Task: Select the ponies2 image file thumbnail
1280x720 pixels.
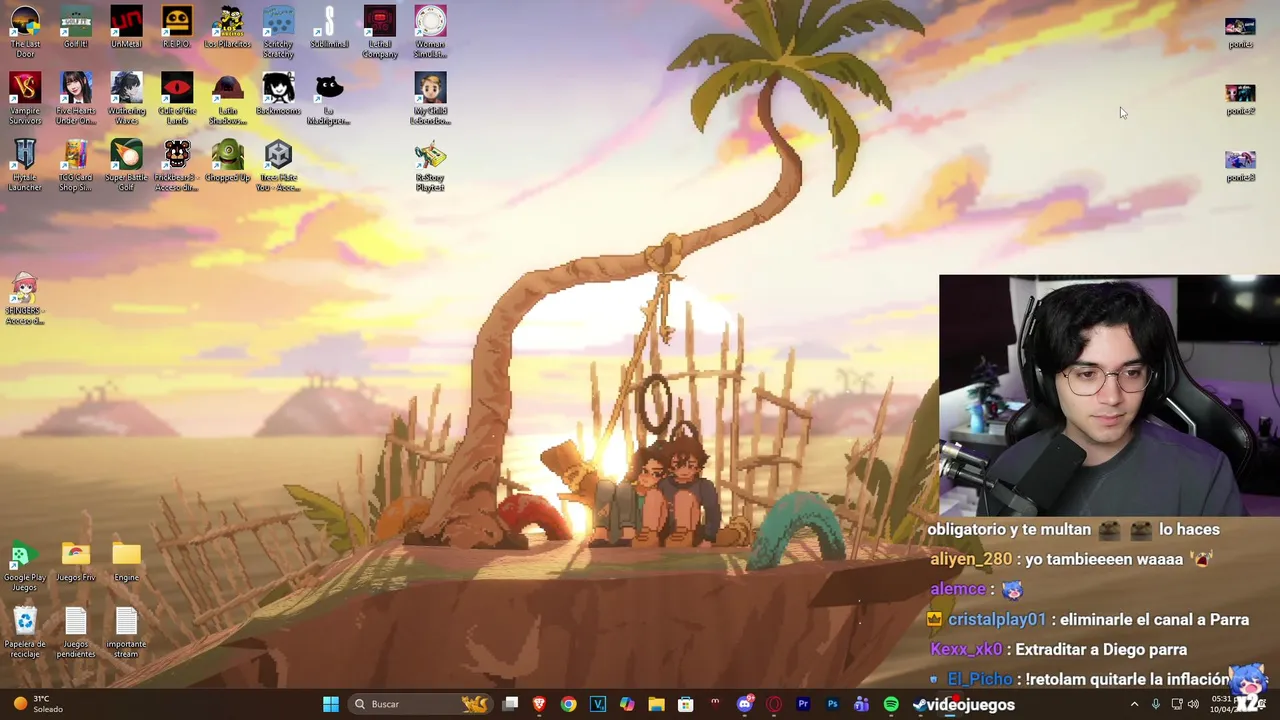Action: (1240, 99)
